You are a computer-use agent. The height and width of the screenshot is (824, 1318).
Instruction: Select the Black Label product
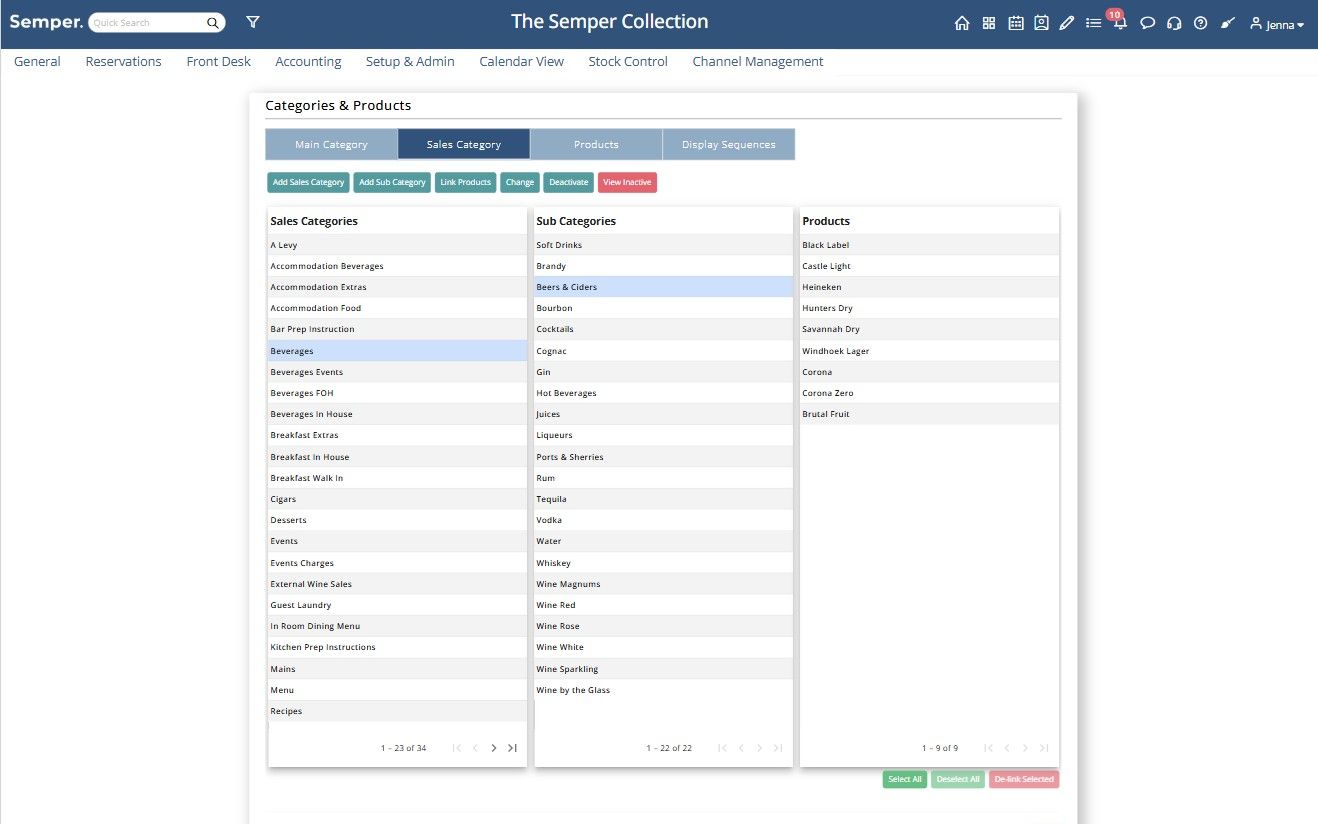click(x=930, y=245)
